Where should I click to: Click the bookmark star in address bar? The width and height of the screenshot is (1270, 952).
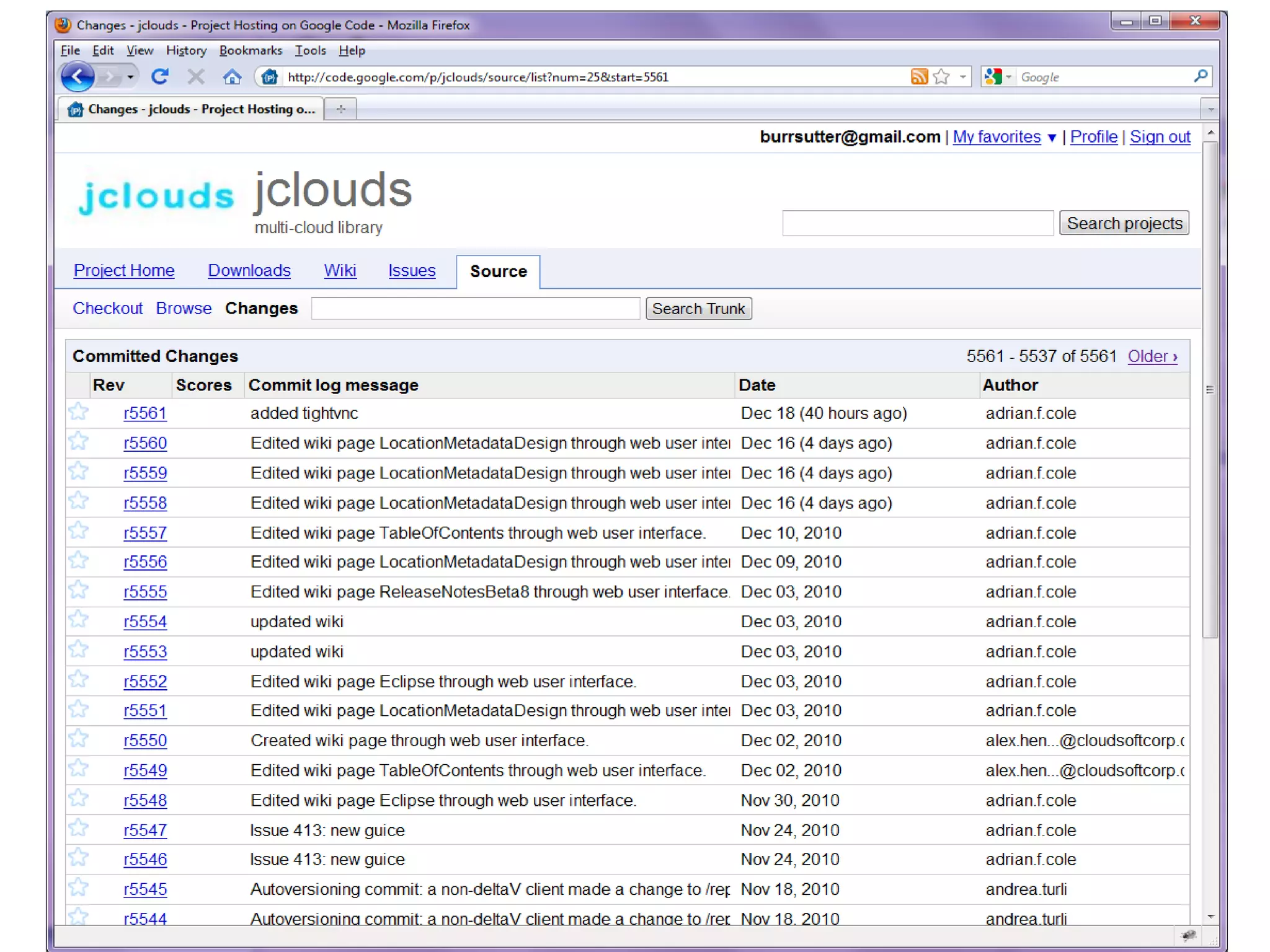point(941,77)
